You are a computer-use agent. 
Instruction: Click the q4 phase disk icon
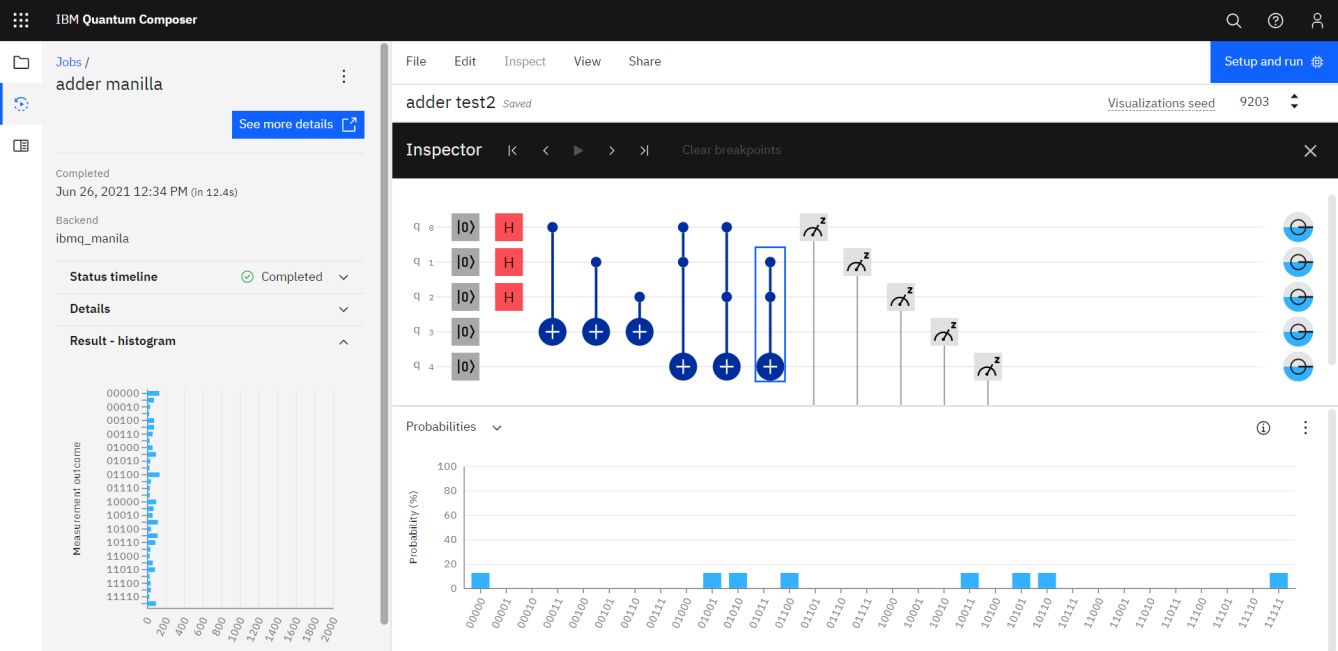click(x=1297, y=367)
